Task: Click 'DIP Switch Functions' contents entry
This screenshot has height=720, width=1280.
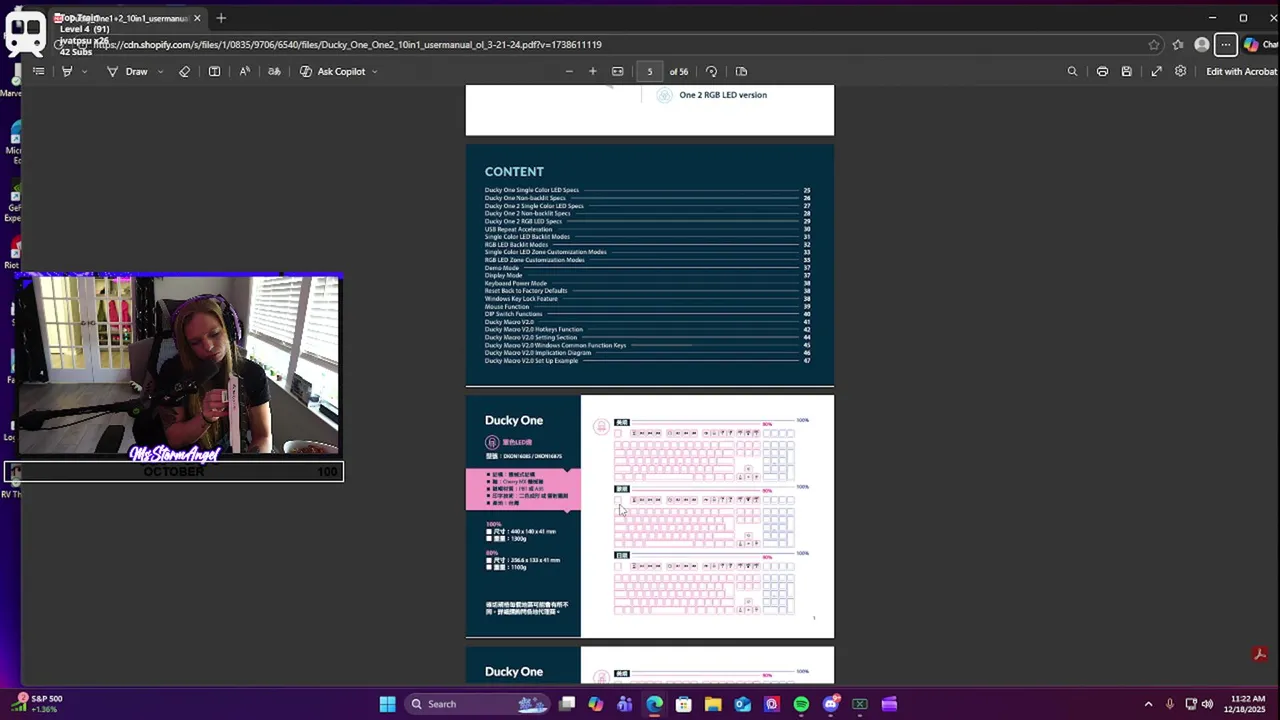Action: coord(514,314)
